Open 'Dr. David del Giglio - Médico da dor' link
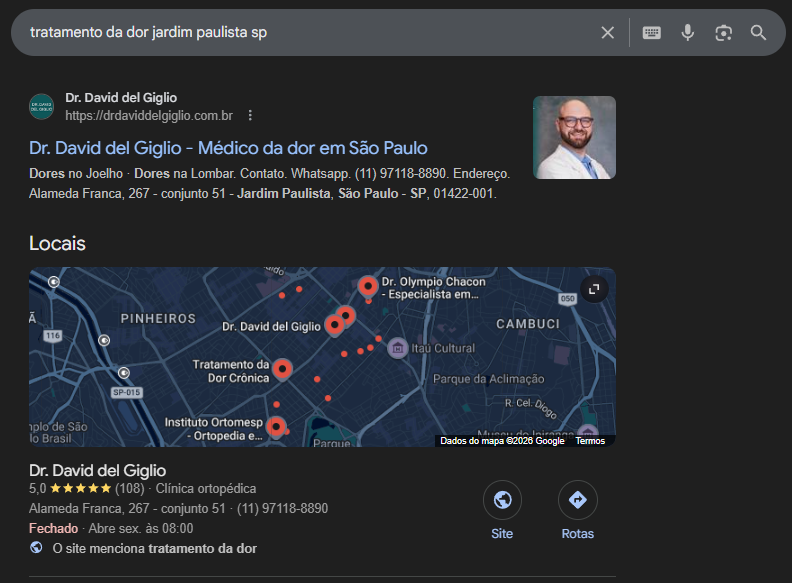The height and width of the screenshot is (583, 792). (x=228, y=148)
